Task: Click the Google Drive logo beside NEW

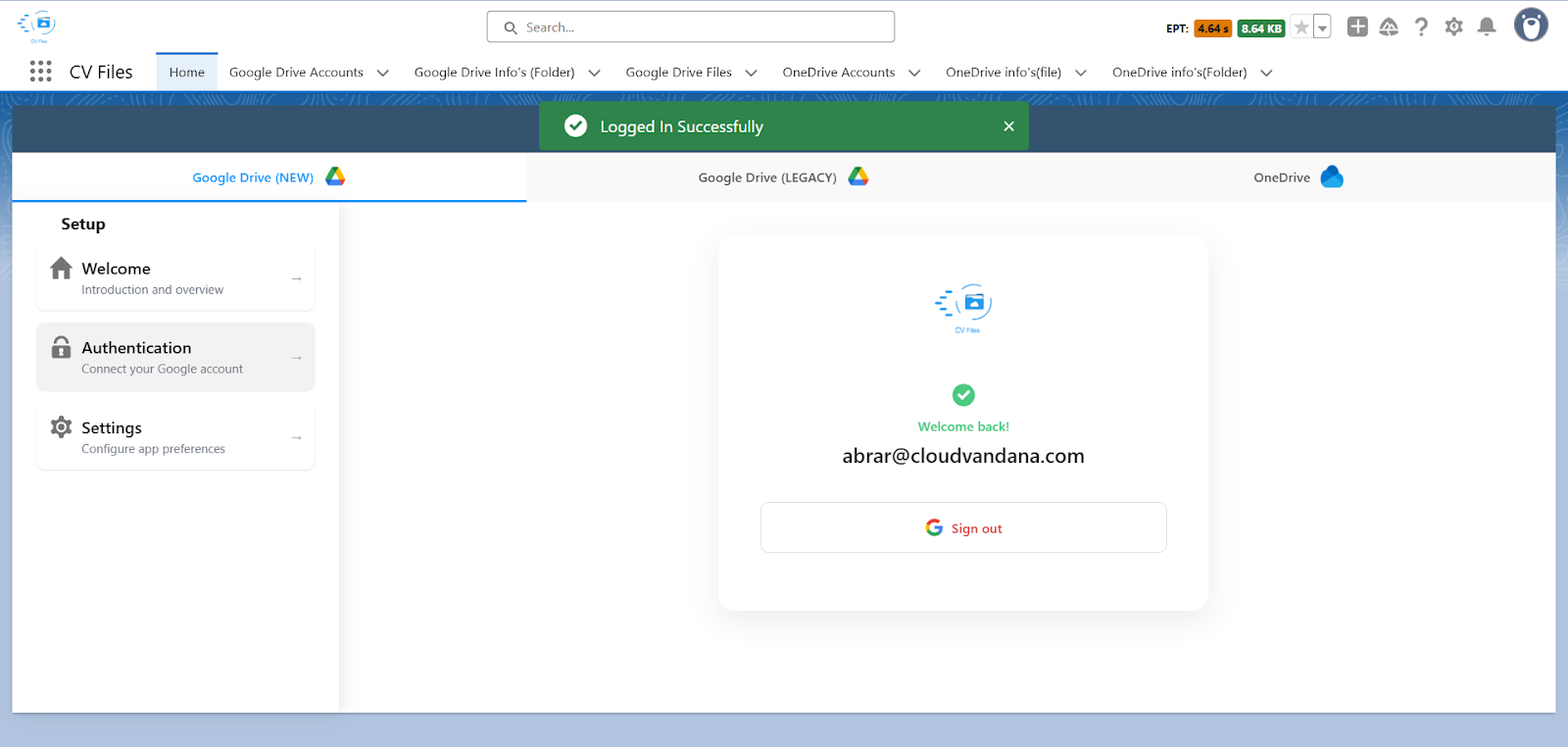Action: point(335,176)
